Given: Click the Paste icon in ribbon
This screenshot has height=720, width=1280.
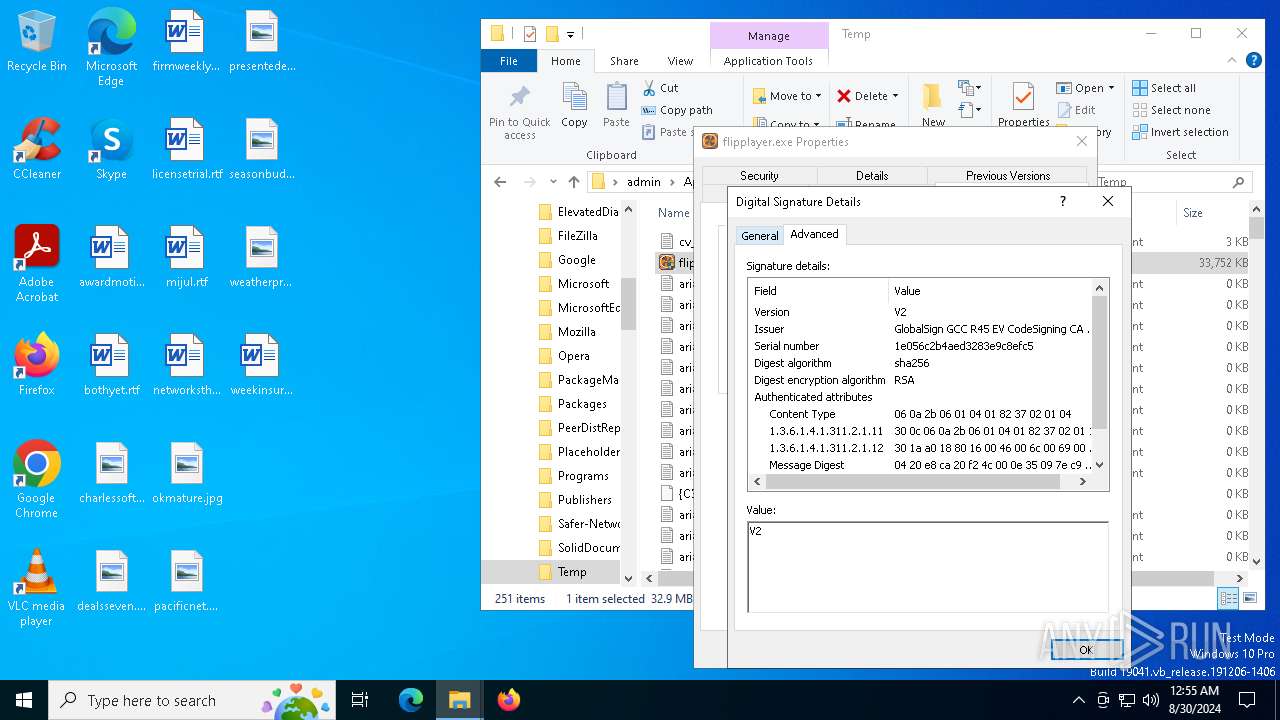Looking at the screenshot, I should (x=616, y=106).
